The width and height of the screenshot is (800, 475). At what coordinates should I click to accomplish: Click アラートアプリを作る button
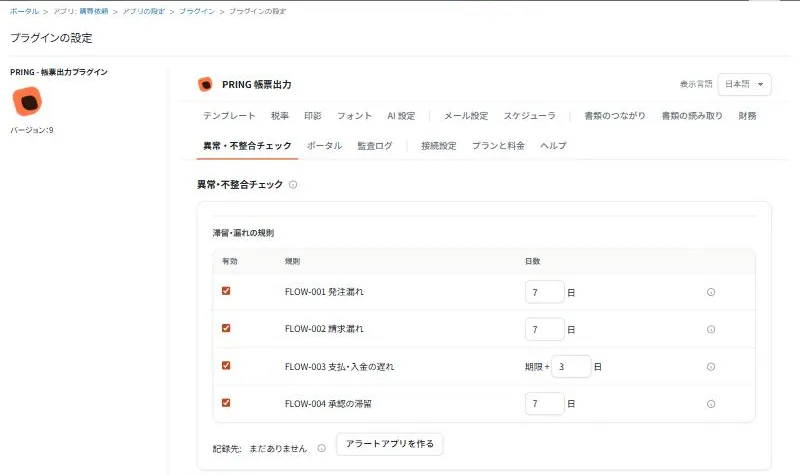tap(390, 444)
